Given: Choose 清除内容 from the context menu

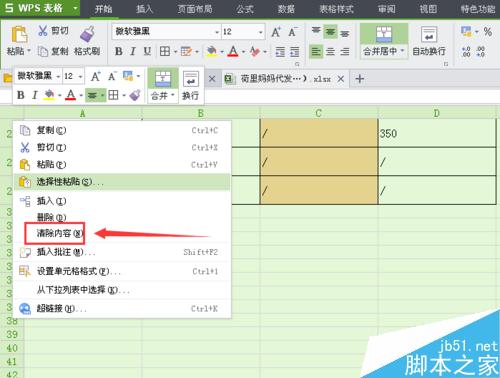Looking at the screenshot, I should [x=122, y=233].
